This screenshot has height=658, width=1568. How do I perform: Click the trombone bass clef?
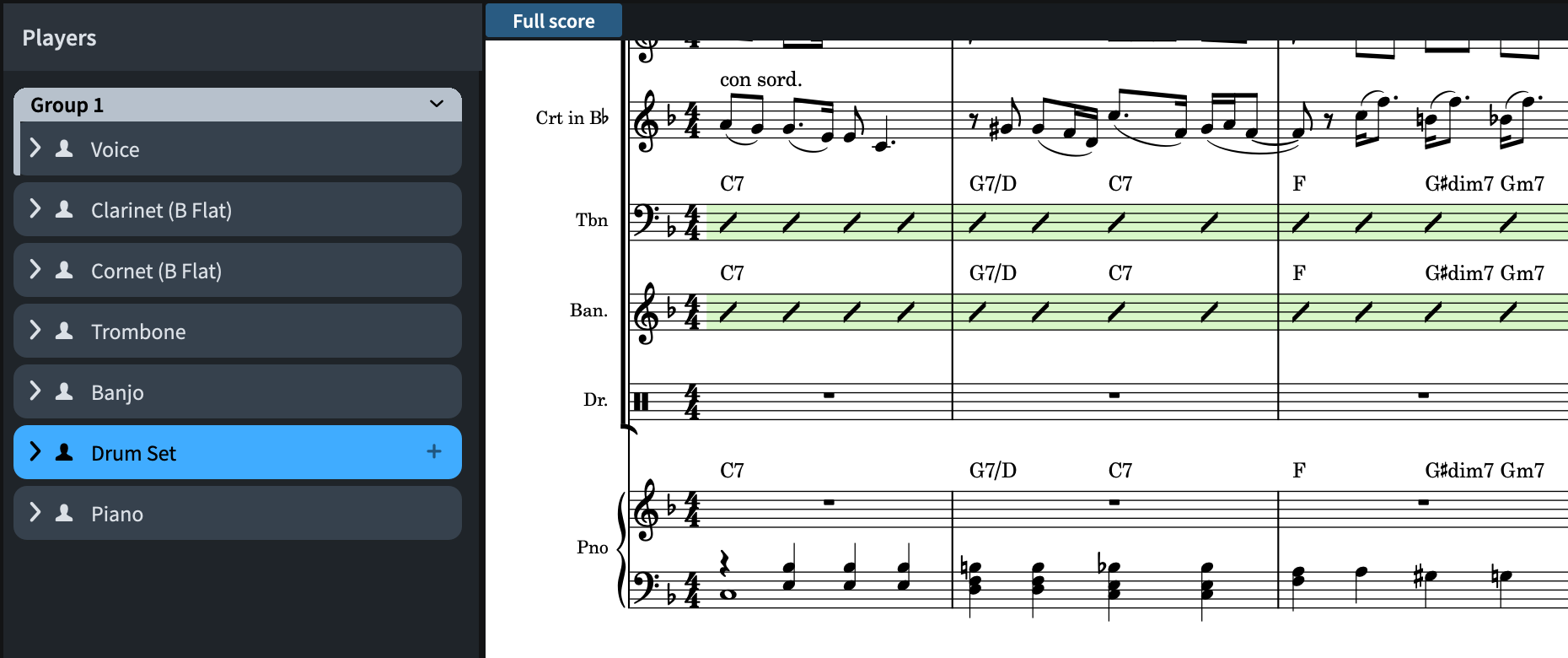[647, 219]
